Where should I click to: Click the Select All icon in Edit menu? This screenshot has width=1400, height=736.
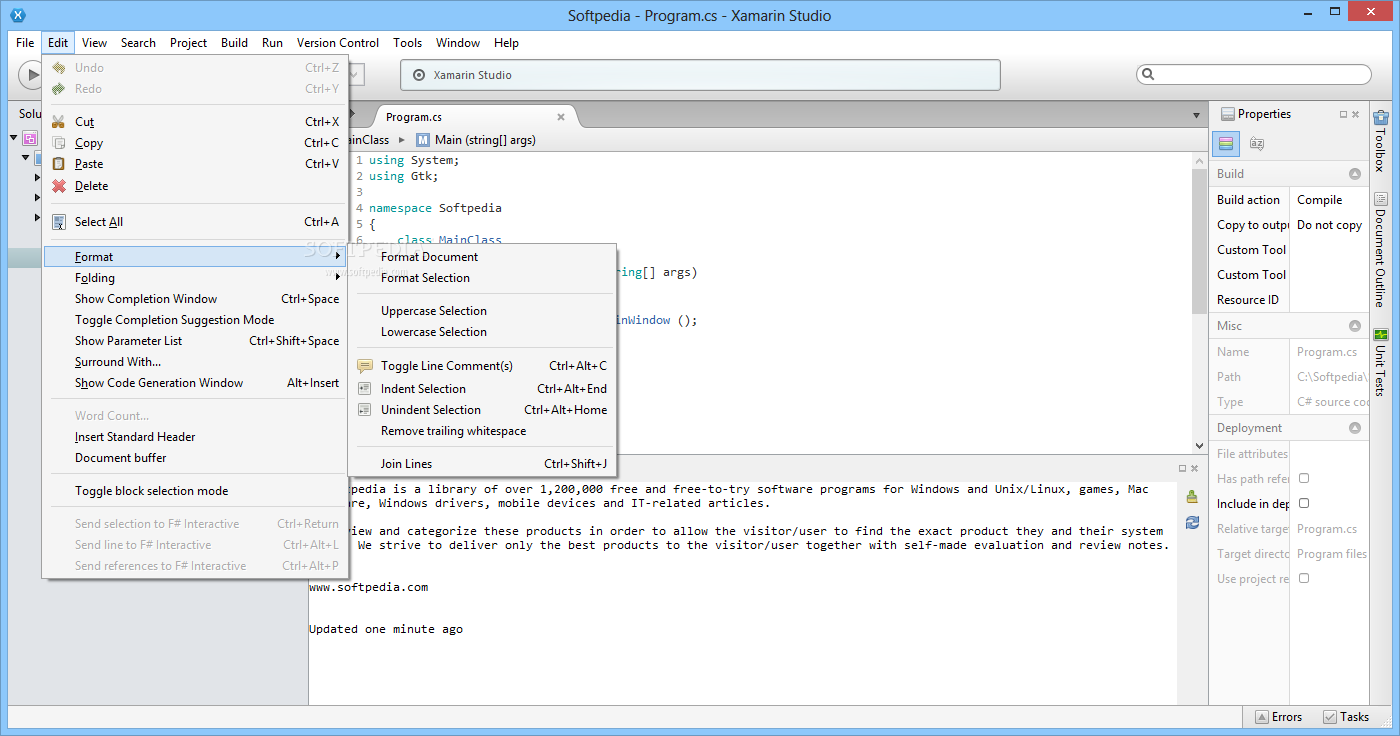[x=59, y=222]
